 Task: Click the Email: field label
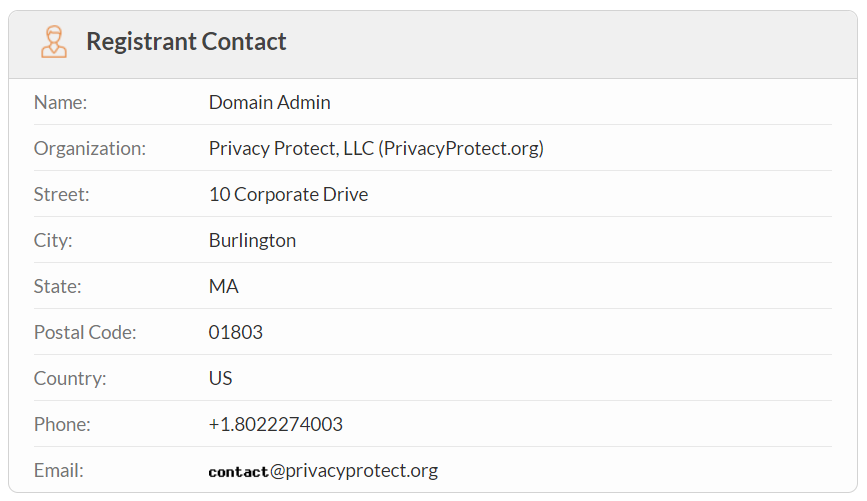[x=58, y=471]
